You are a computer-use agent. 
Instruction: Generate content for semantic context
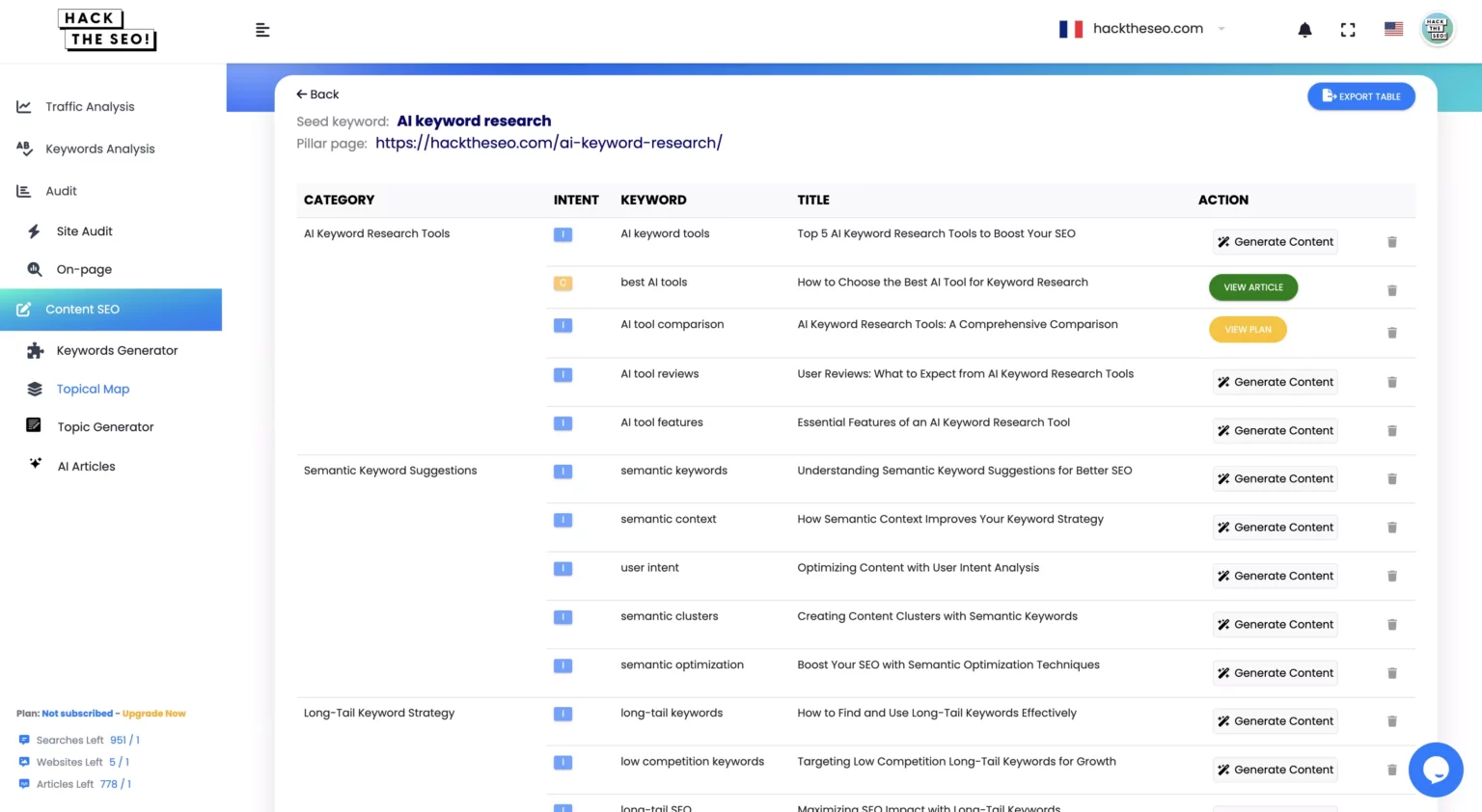pyautogui.click(x=1275, y=528)
